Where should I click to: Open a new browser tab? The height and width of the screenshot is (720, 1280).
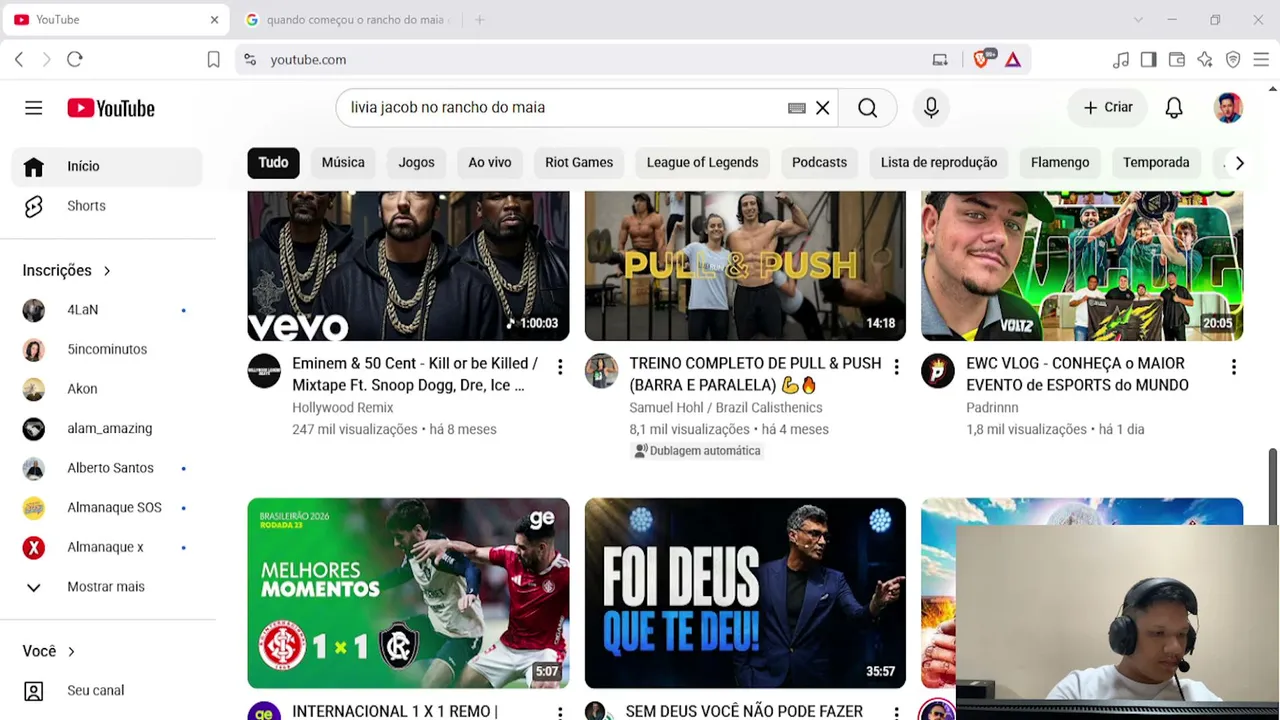click(x=480, y=20)
